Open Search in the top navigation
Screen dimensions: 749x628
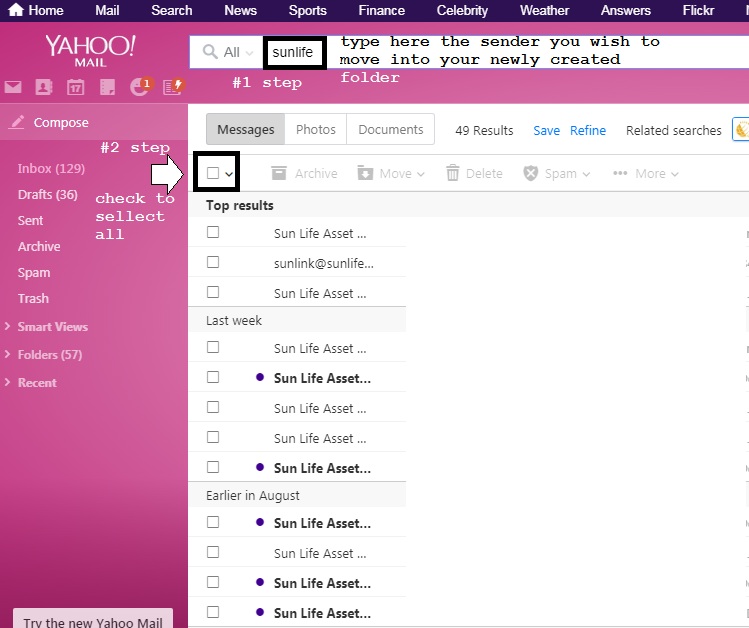pyautogui.click(x=171, y=10)
